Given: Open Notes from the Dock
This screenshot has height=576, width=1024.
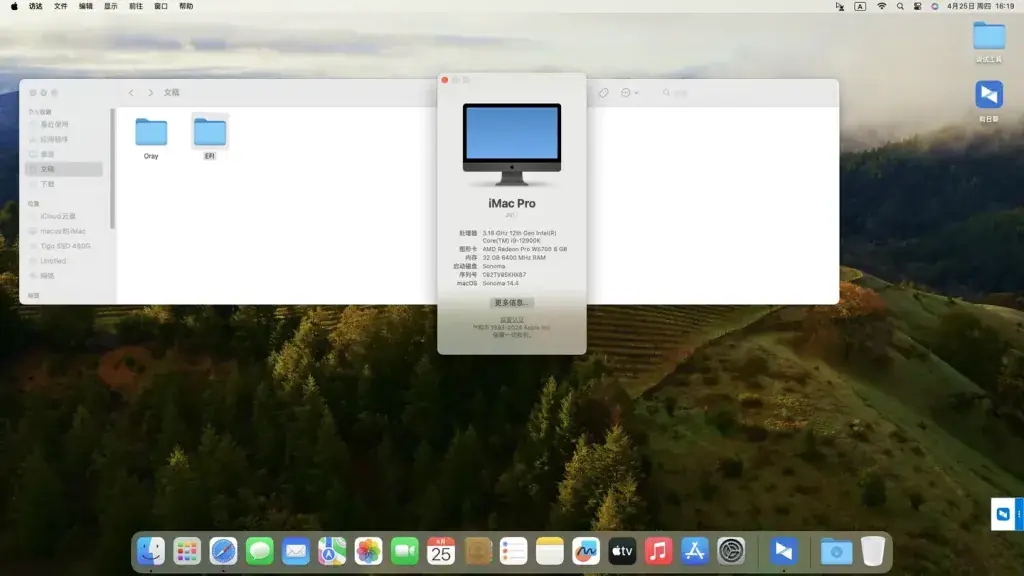Looking at the screenshot, I should pyautogui.click(x=550, y=551).
